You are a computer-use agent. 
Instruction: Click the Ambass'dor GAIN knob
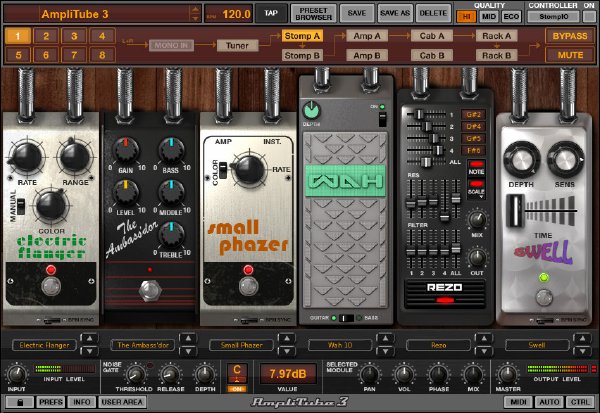coord(126,150)
